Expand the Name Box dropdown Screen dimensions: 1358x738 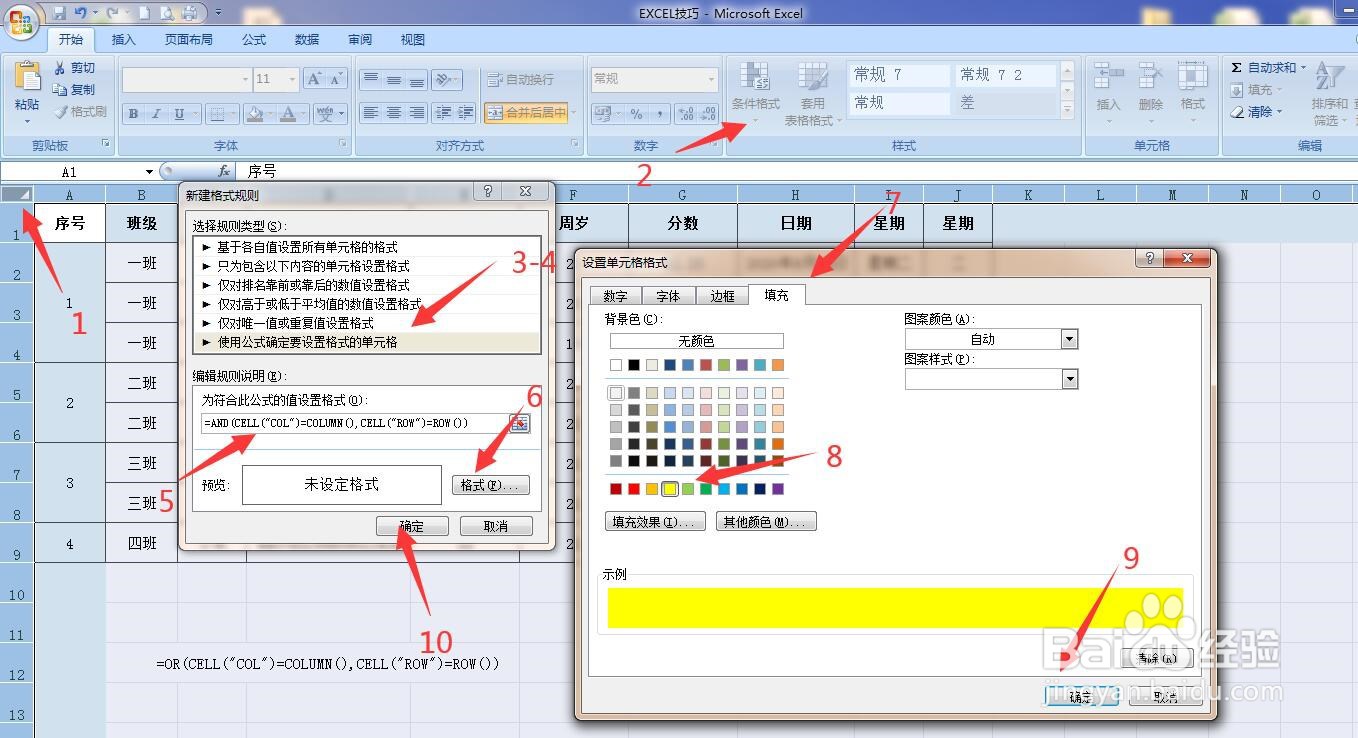click(x=149, y=172)
